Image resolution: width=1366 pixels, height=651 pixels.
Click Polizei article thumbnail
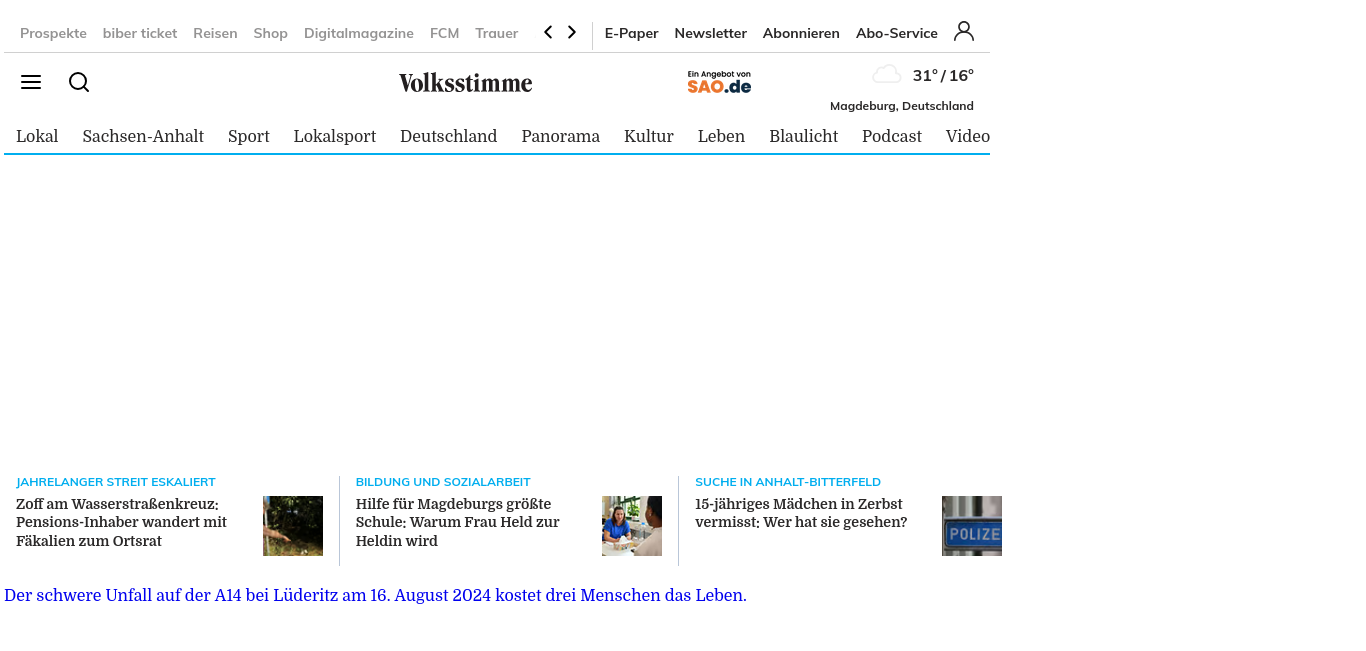click(x=972, y=526)
